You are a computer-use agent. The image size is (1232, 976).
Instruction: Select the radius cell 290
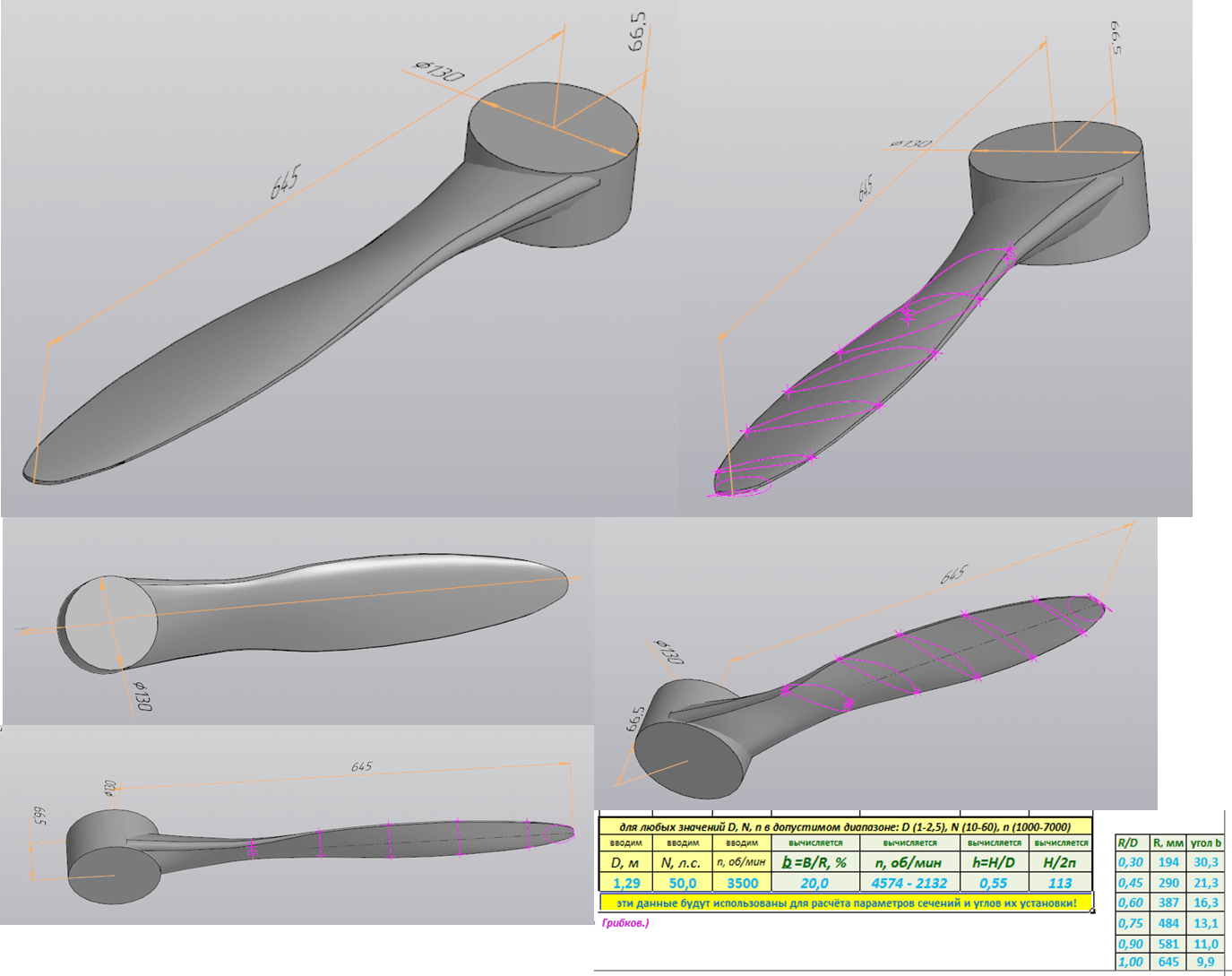[1168, 883]
